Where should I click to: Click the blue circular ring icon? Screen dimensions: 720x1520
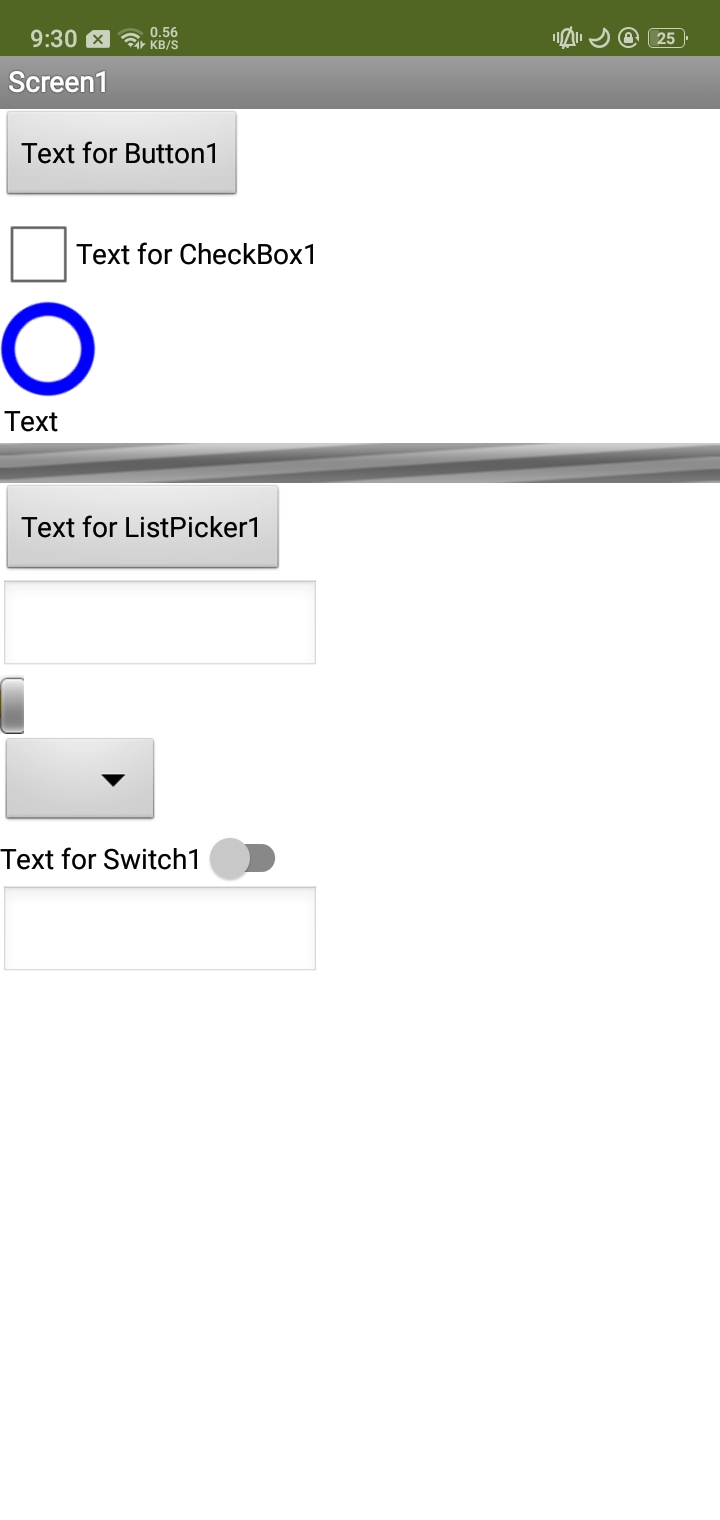[x=48, y=349]
